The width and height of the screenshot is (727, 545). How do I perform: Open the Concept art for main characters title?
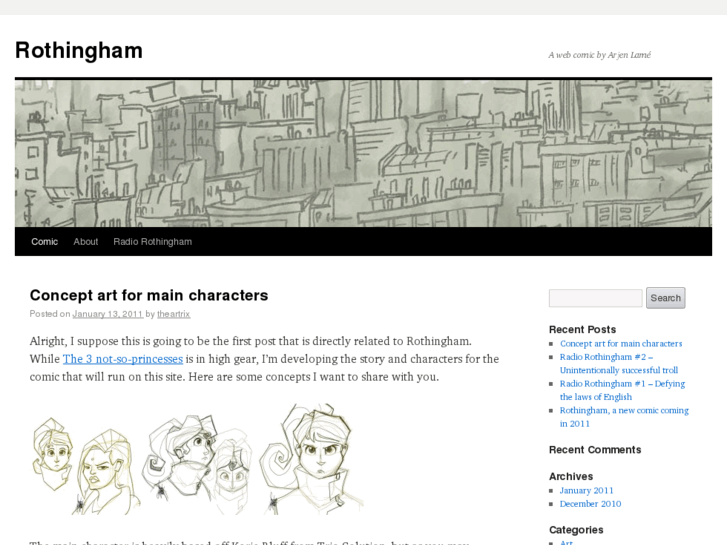[149, 295]
